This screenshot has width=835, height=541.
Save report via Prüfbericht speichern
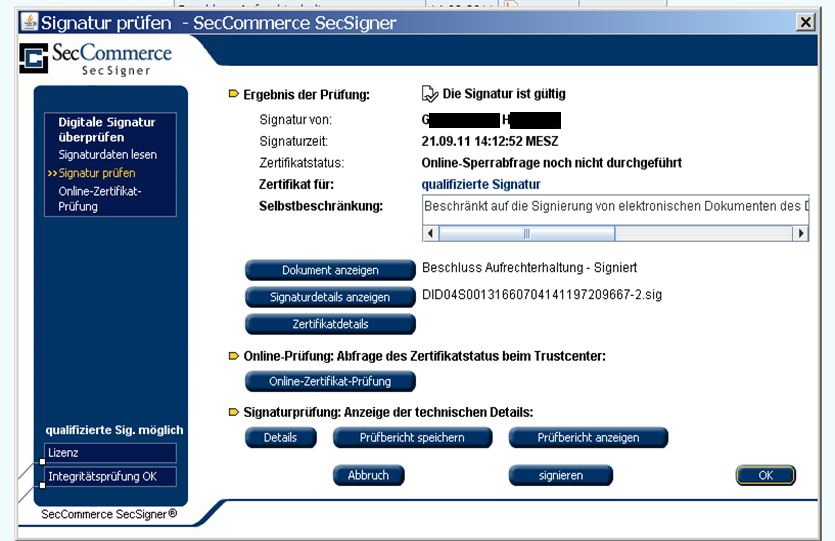[x=412, y=437]
